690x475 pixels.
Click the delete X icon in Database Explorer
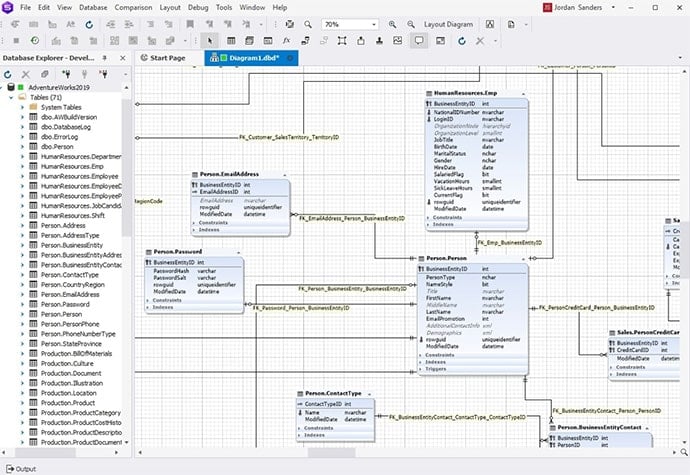26,74
